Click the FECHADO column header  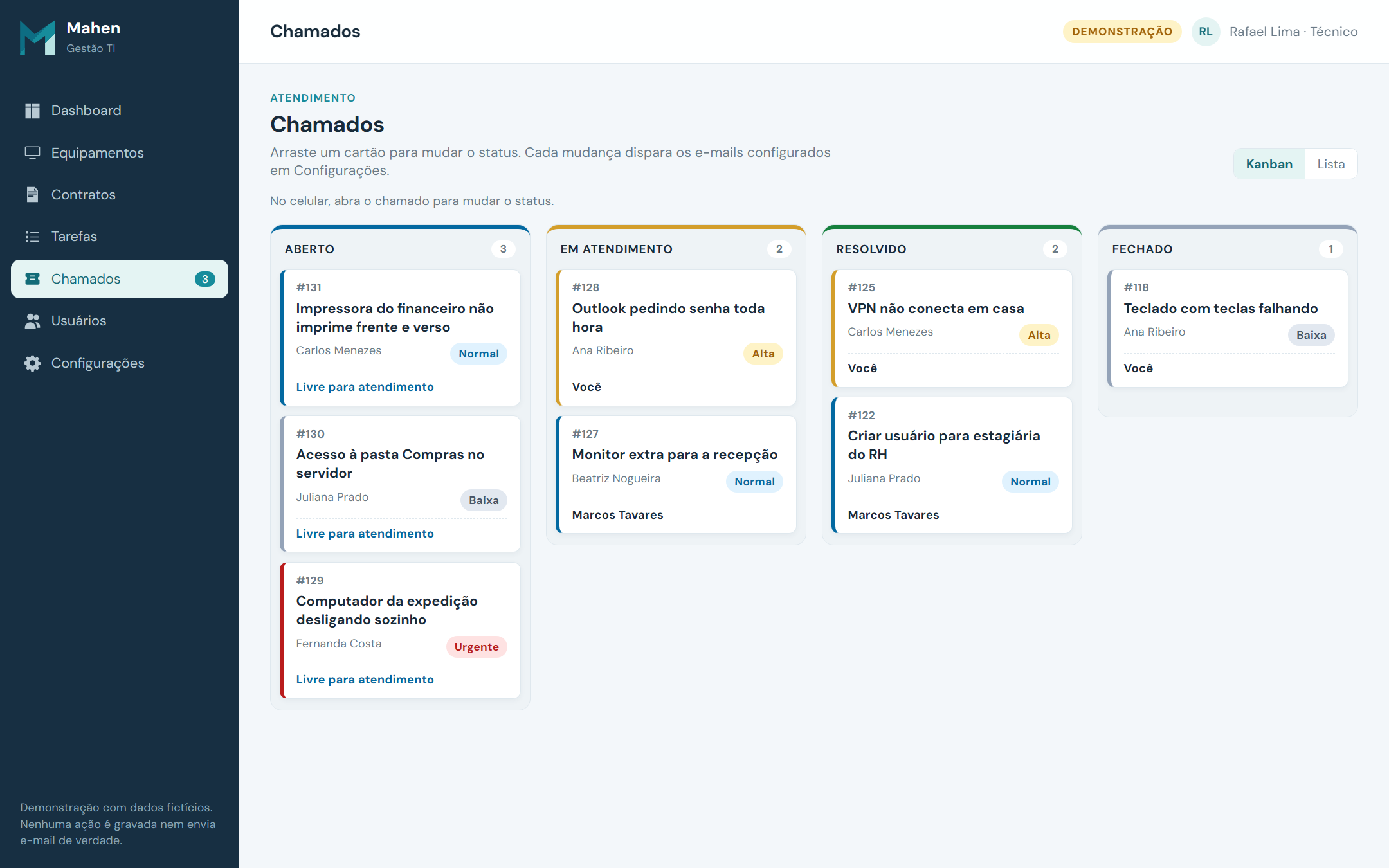(x=1142, y=249)
